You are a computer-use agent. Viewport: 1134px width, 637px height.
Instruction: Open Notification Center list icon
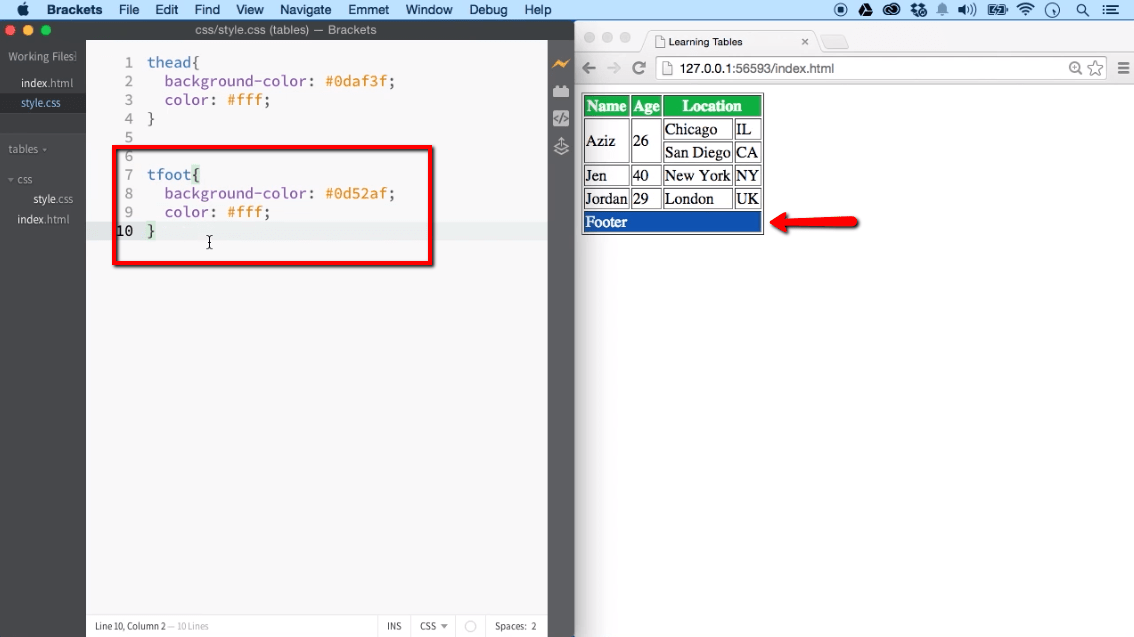coord(1111,9)
